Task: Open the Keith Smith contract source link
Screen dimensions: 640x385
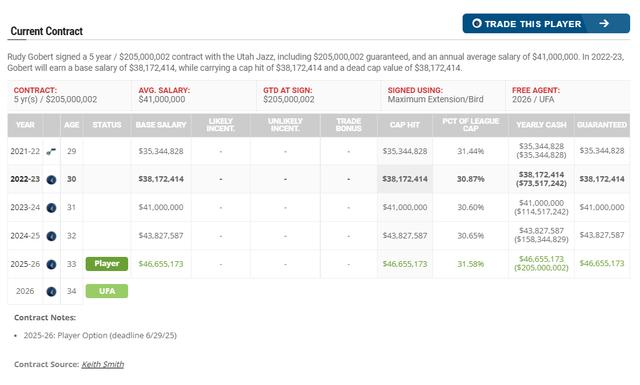Action: [102, 364]
